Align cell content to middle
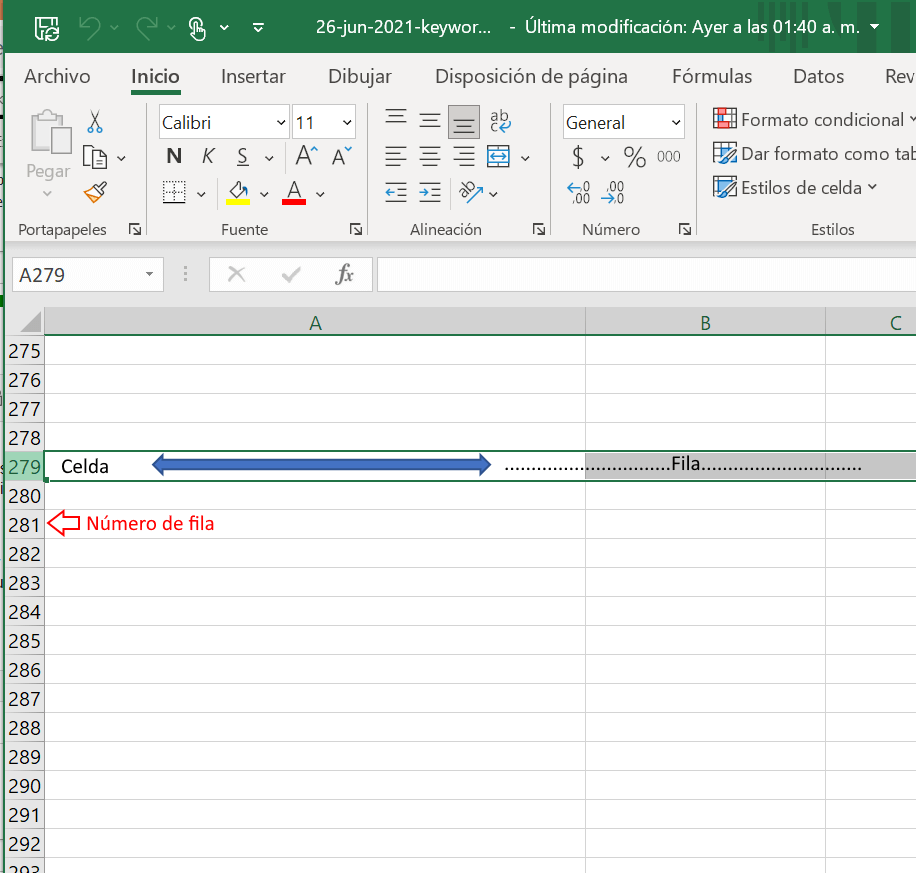 [x=430, y=122]
